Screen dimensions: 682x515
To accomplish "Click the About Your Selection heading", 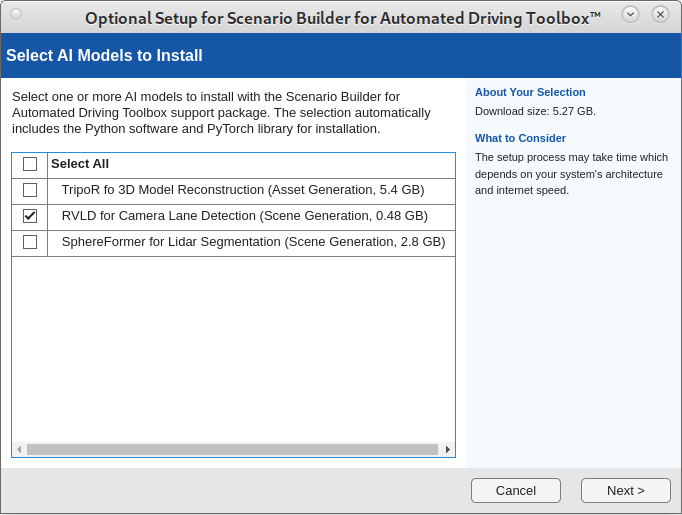I will pos(530,92).
